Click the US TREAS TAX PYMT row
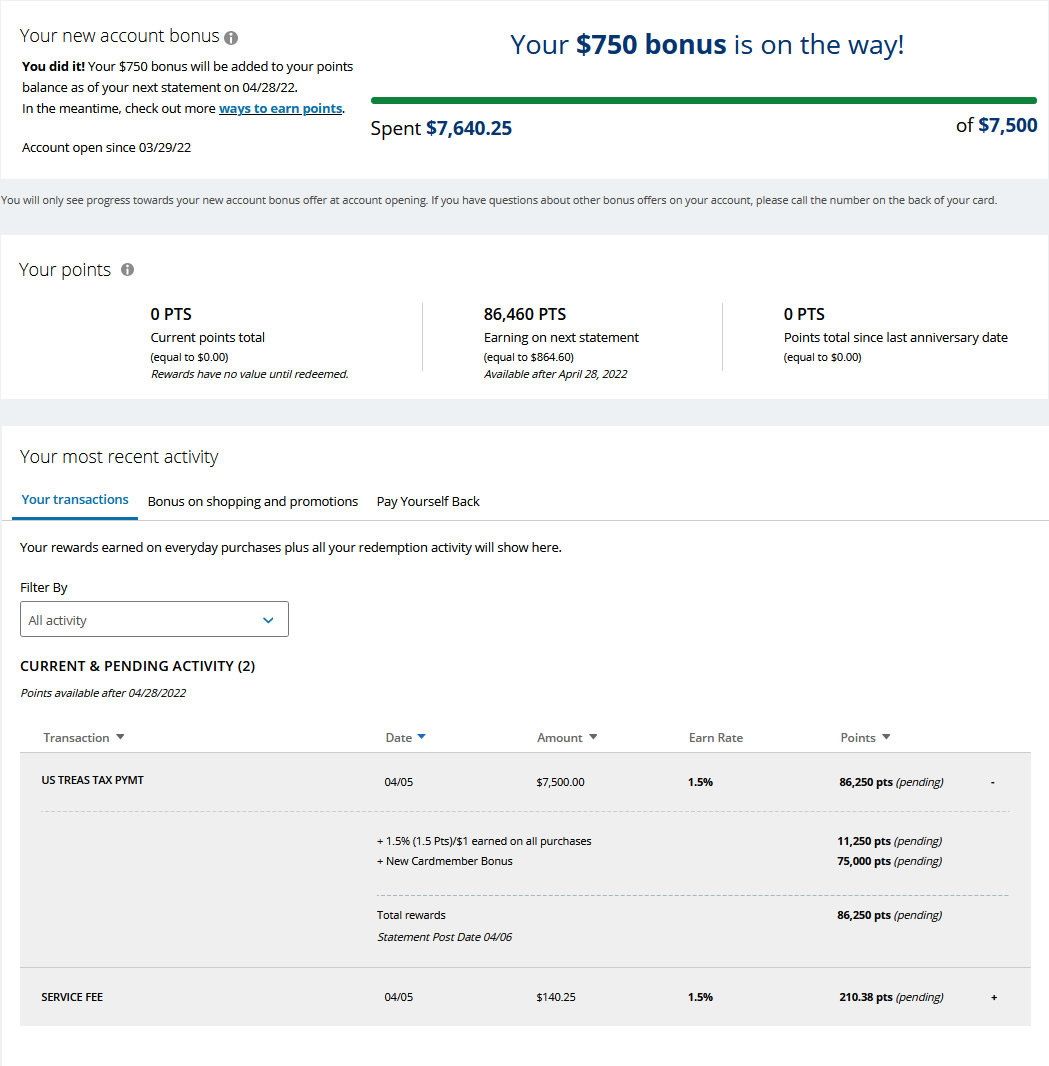The height and width of the screenshot is (1066, 1049). coord(525,782)
